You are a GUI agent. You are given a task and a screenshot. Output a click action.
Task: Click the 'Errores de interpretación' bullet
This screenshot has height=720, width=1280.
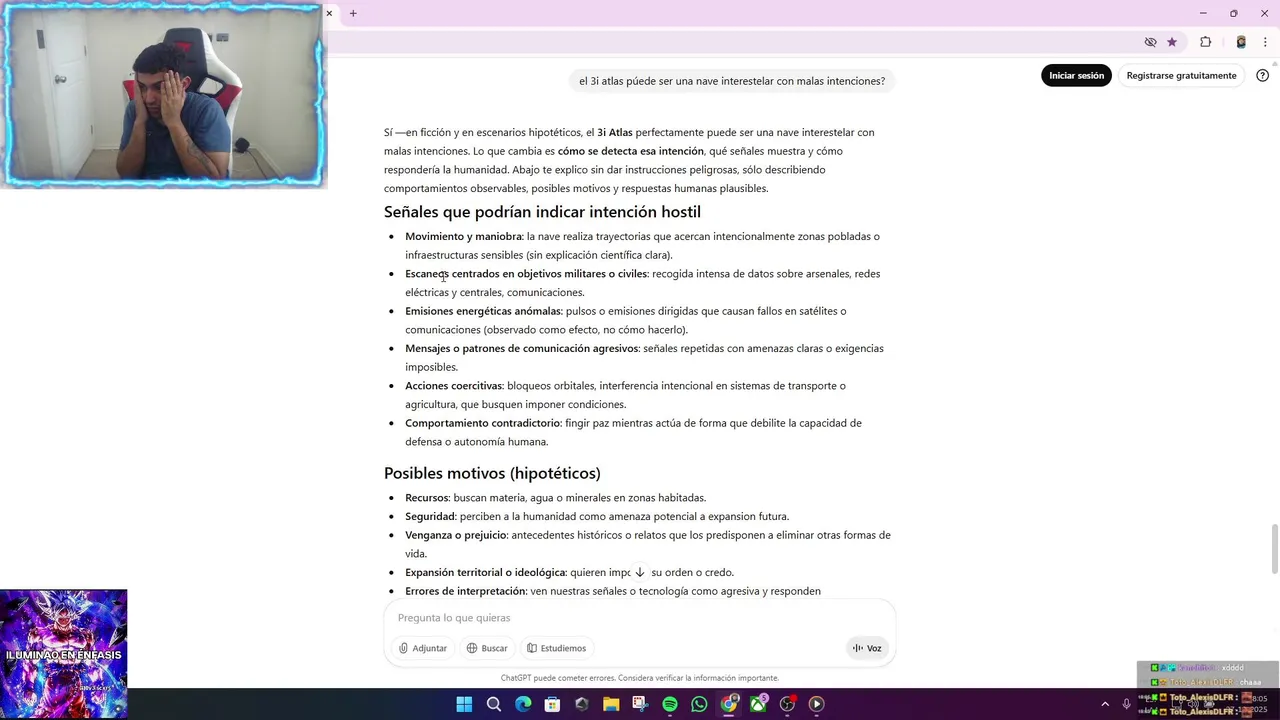[613, 591]
